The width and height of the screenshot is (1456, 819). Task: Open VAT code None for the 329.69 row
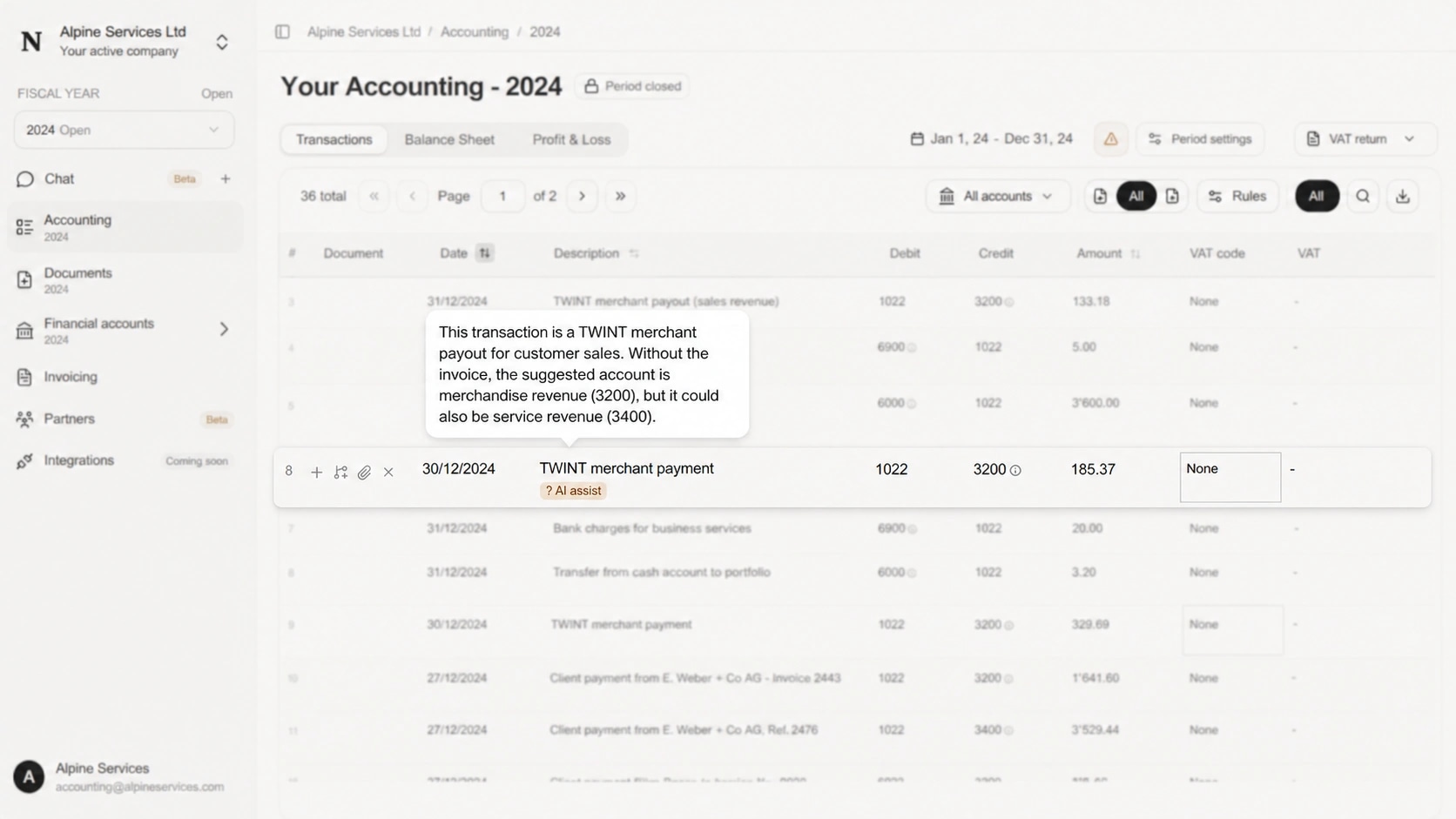coord(1232,629)
